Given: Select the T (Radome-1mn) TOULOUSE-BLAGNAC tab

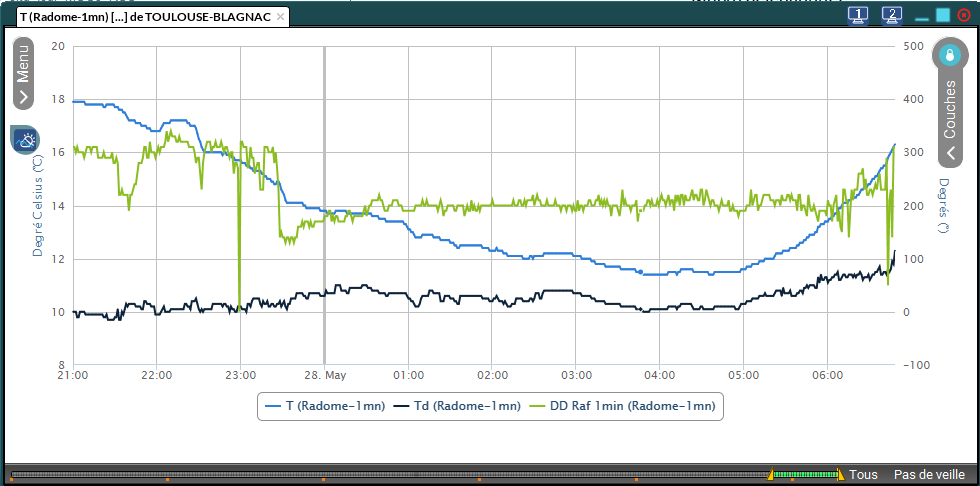Looking at the screenshot, I should click(x=145, y=17).
